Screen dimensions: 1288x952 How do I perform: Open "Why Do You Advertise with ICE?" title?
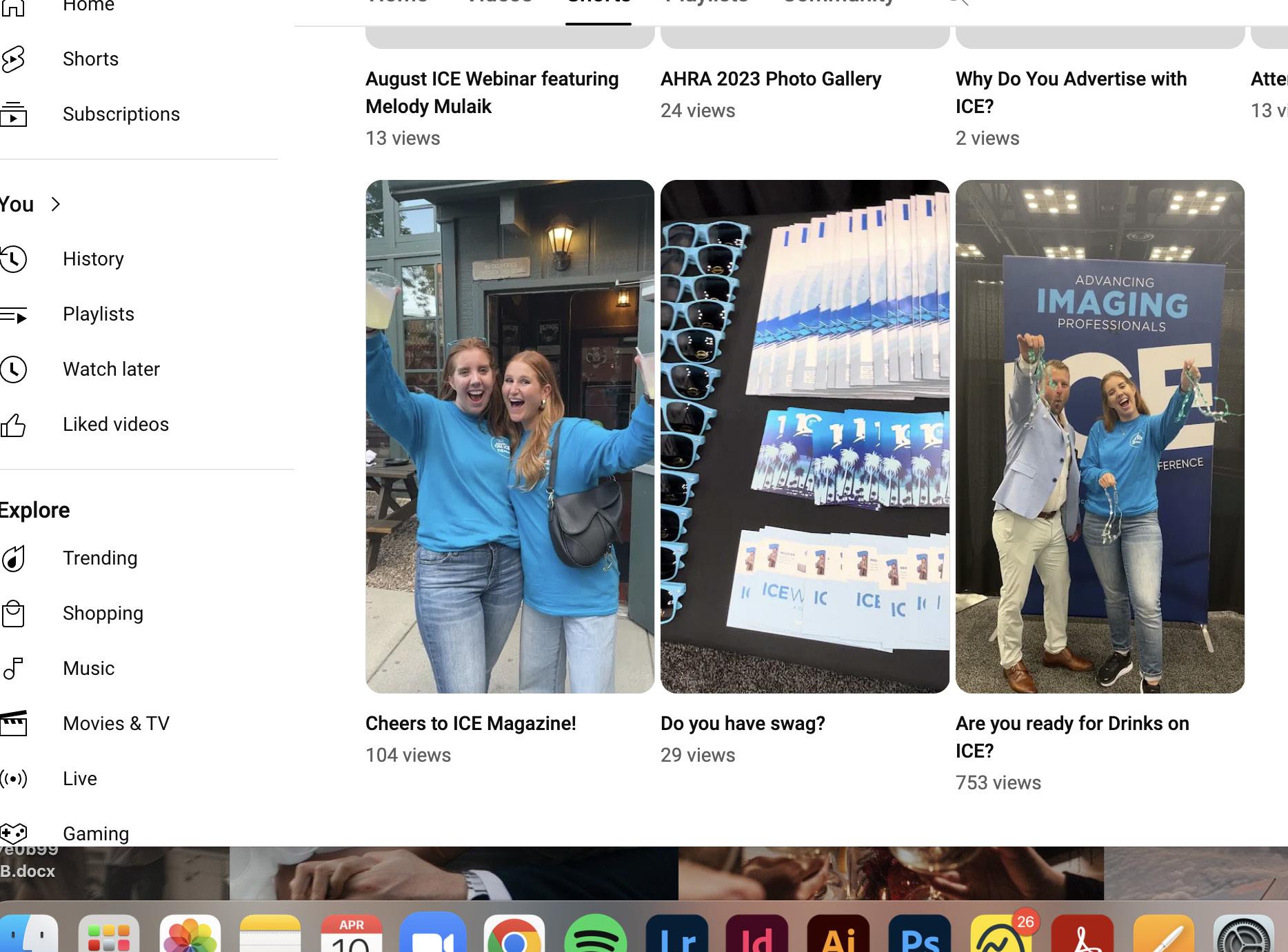pos(1071,93)
